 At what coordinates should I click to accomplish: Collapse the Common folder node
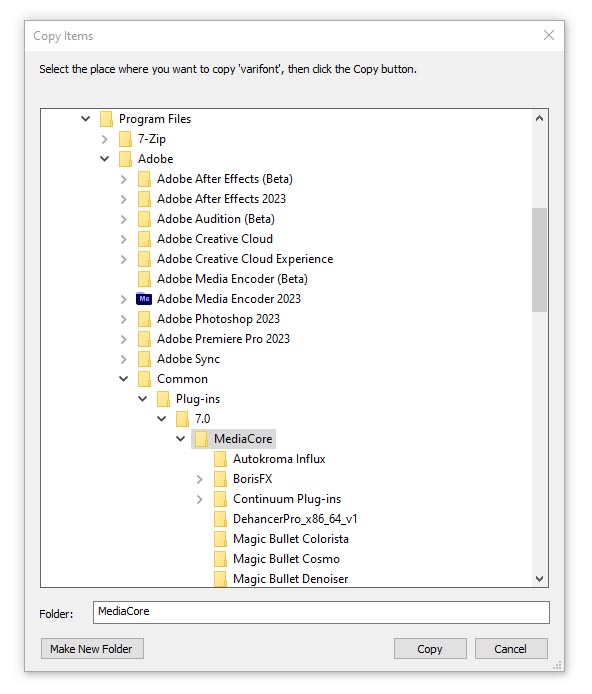[123, 379]
